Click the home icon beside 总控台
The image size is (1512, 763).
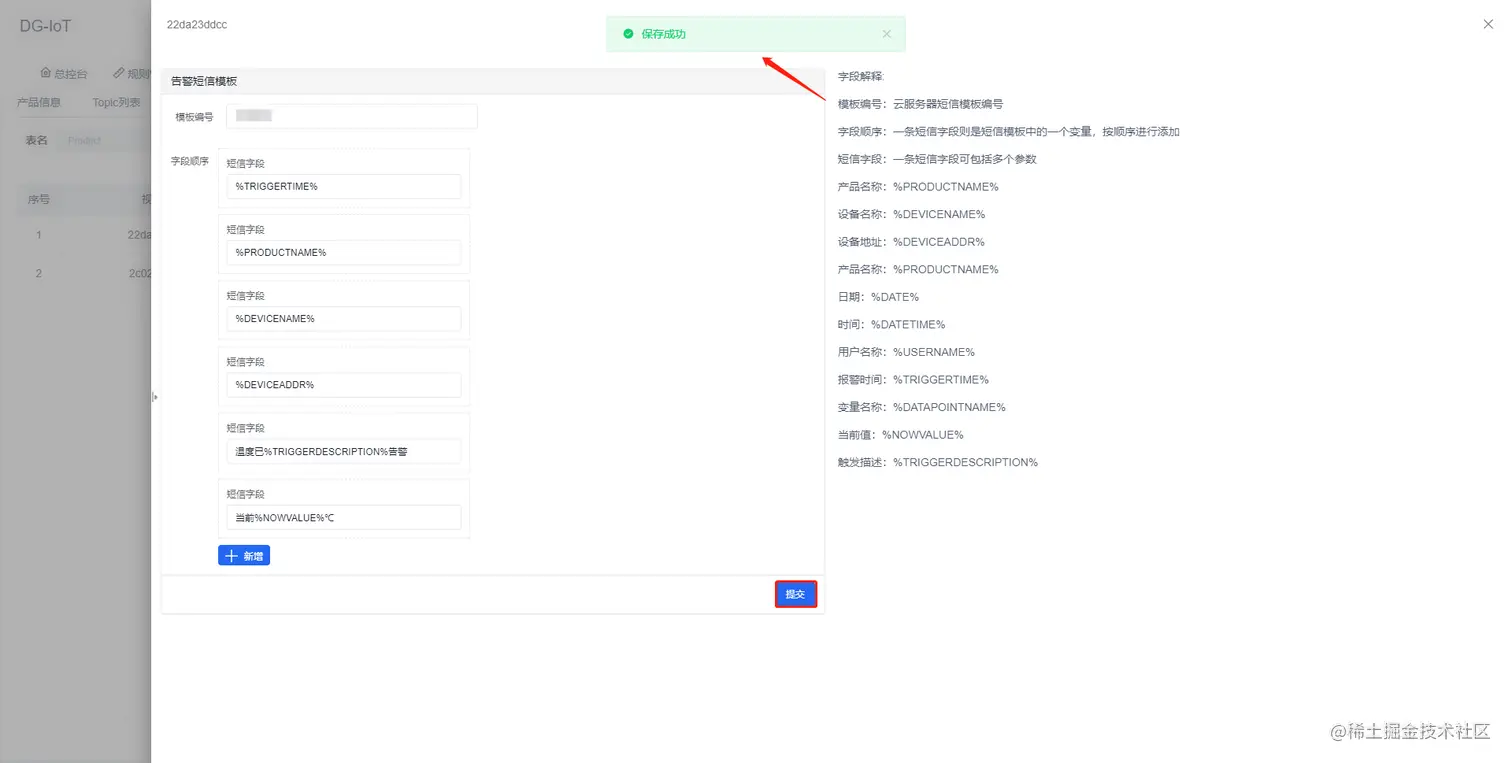point(45,73)
